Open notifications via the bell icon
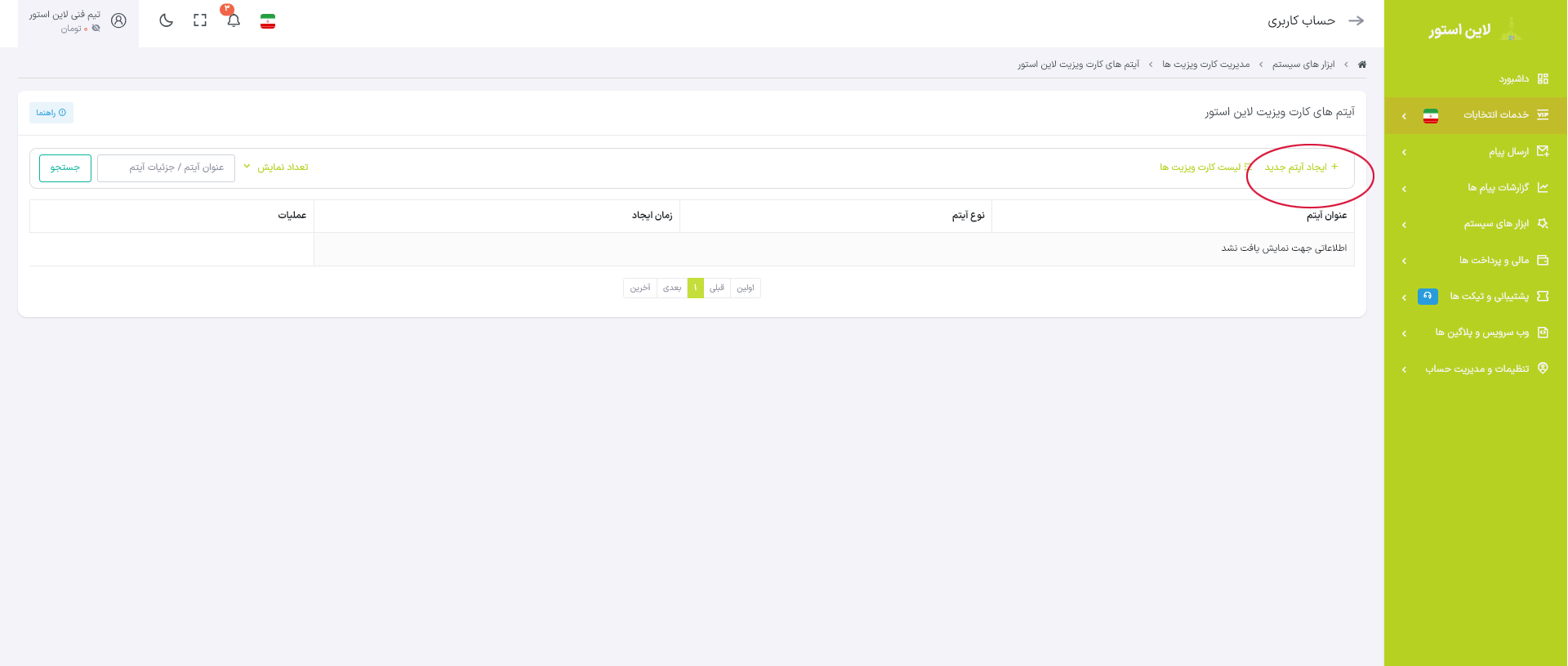Image resolution: width=1568 pixels, height=666 pixels. coord(234,20)
